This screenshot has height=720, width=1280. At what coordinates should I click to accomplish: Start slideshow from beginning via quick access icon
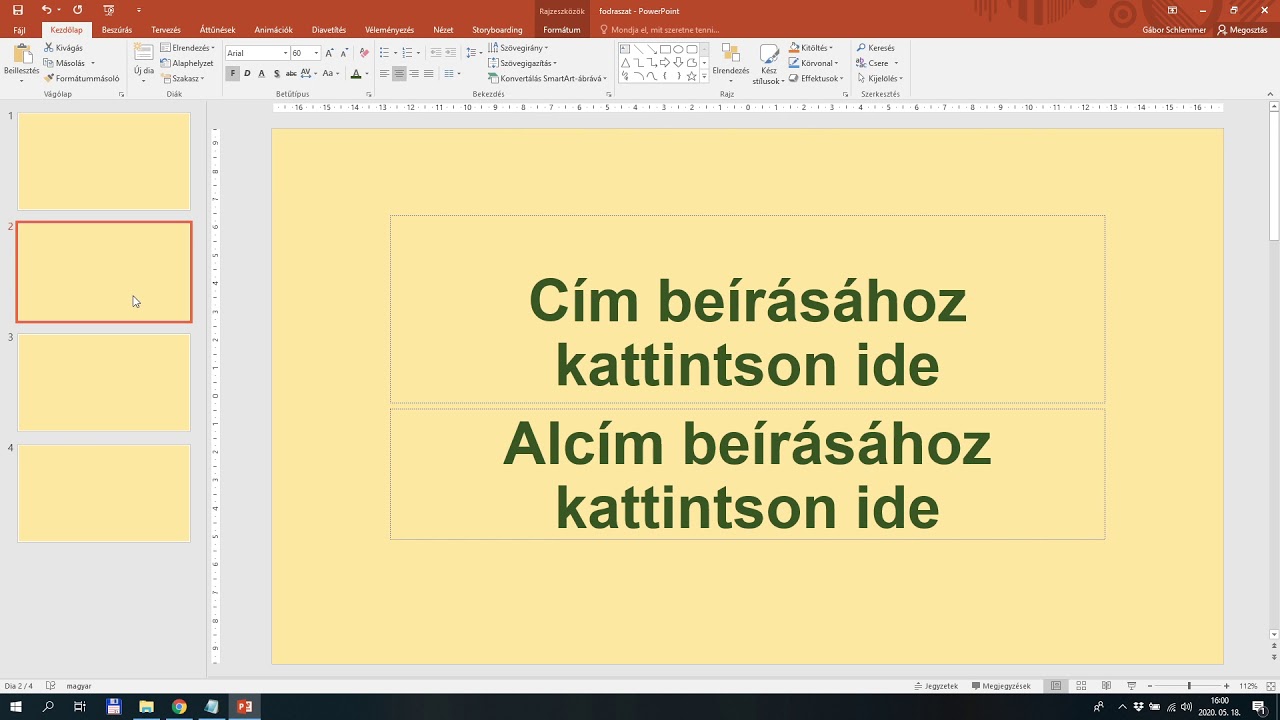click(108, 10)
